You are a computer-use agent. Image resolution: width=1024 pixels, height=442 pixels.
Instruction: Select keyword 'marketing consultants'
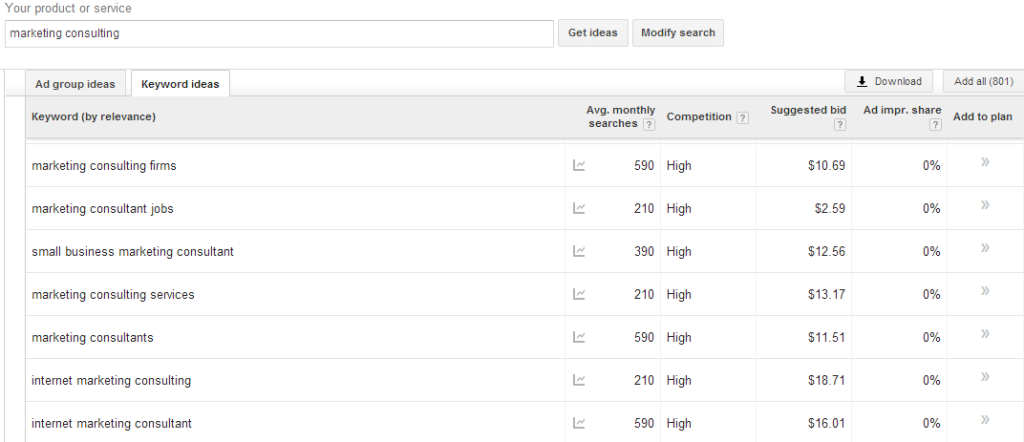coord(93,338)
